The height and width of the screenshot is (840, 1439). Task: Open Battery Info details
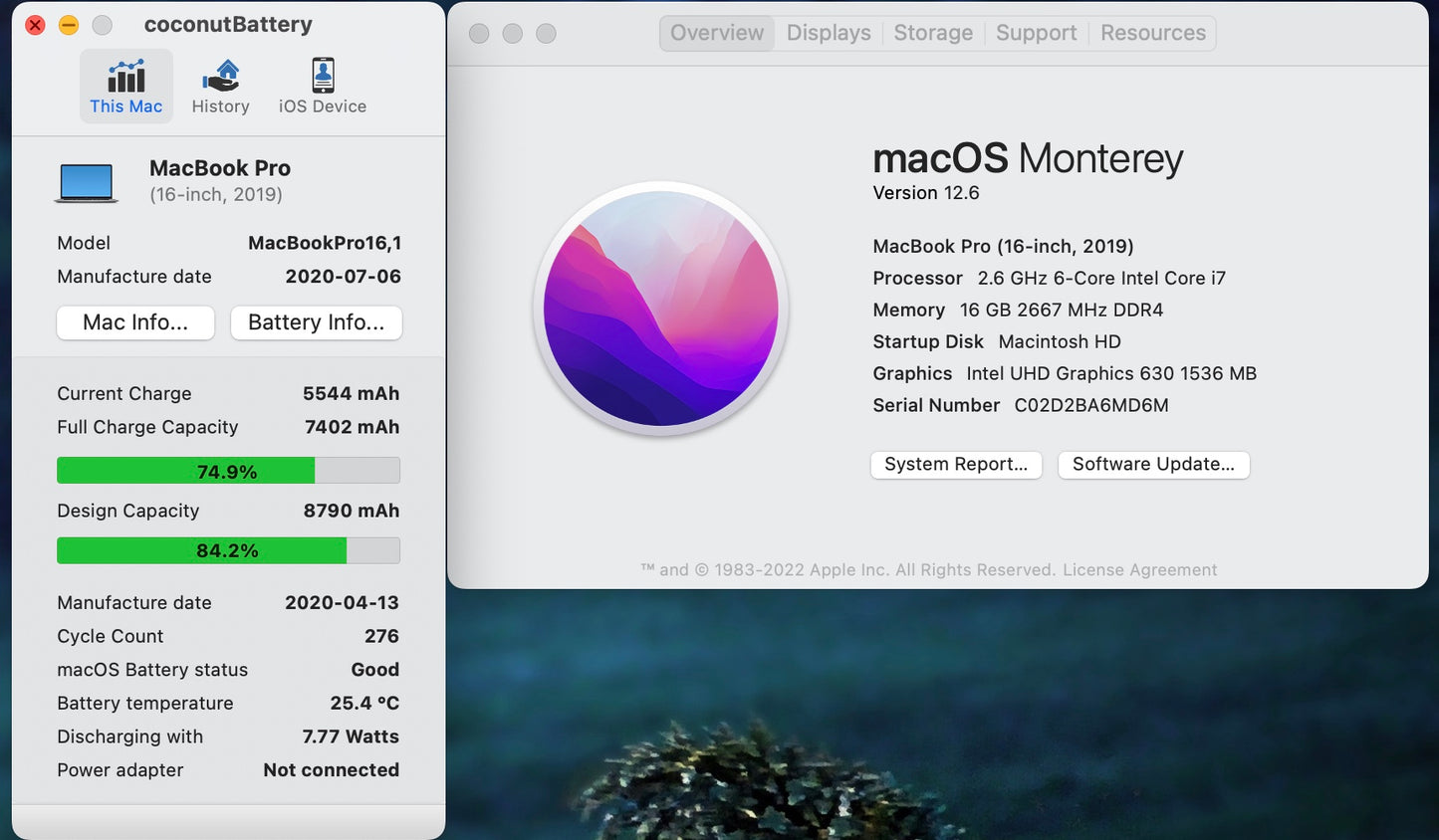(x=316, y=322)
